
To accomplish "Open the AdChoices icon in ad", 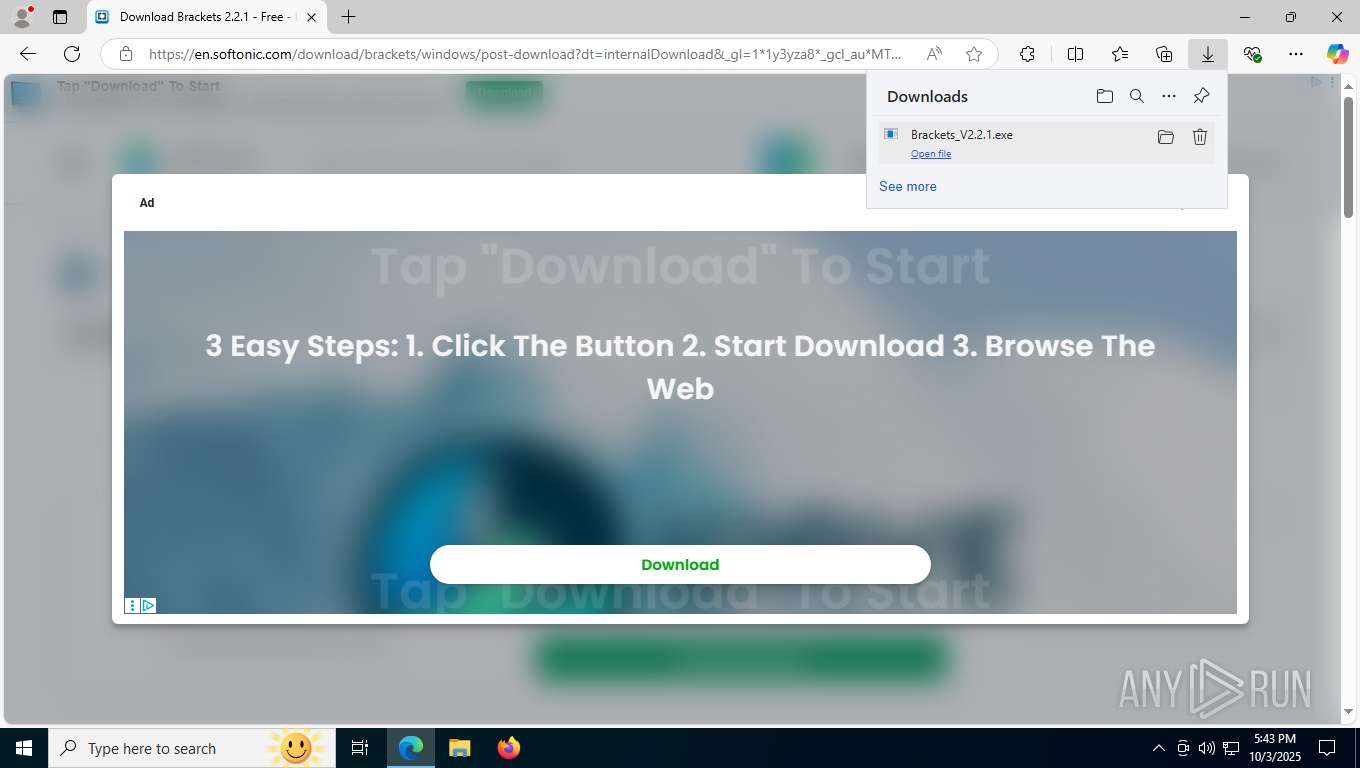I will tap(148, 605).
